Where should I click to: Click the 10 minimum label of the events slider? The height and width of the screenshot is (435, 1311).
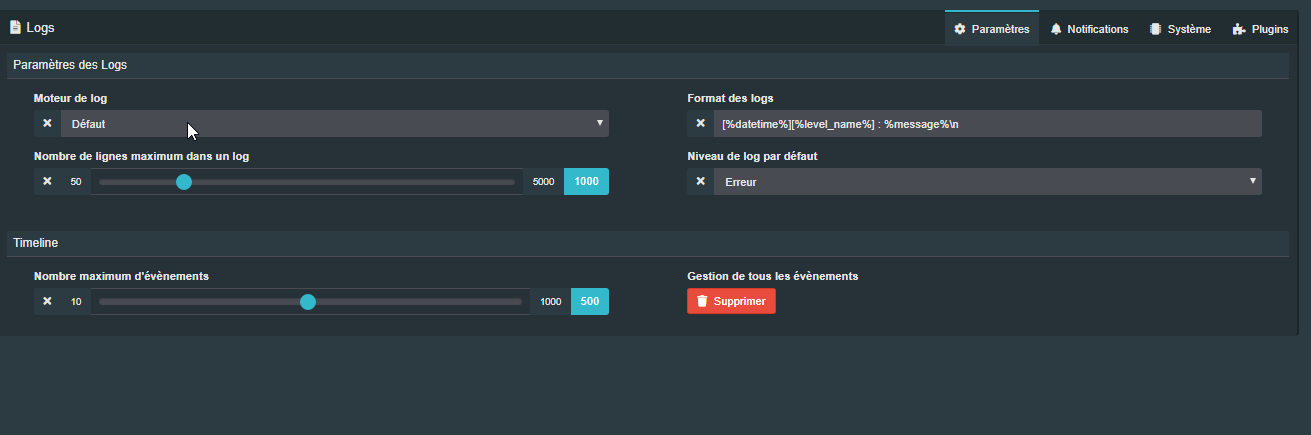pos(76,301)
